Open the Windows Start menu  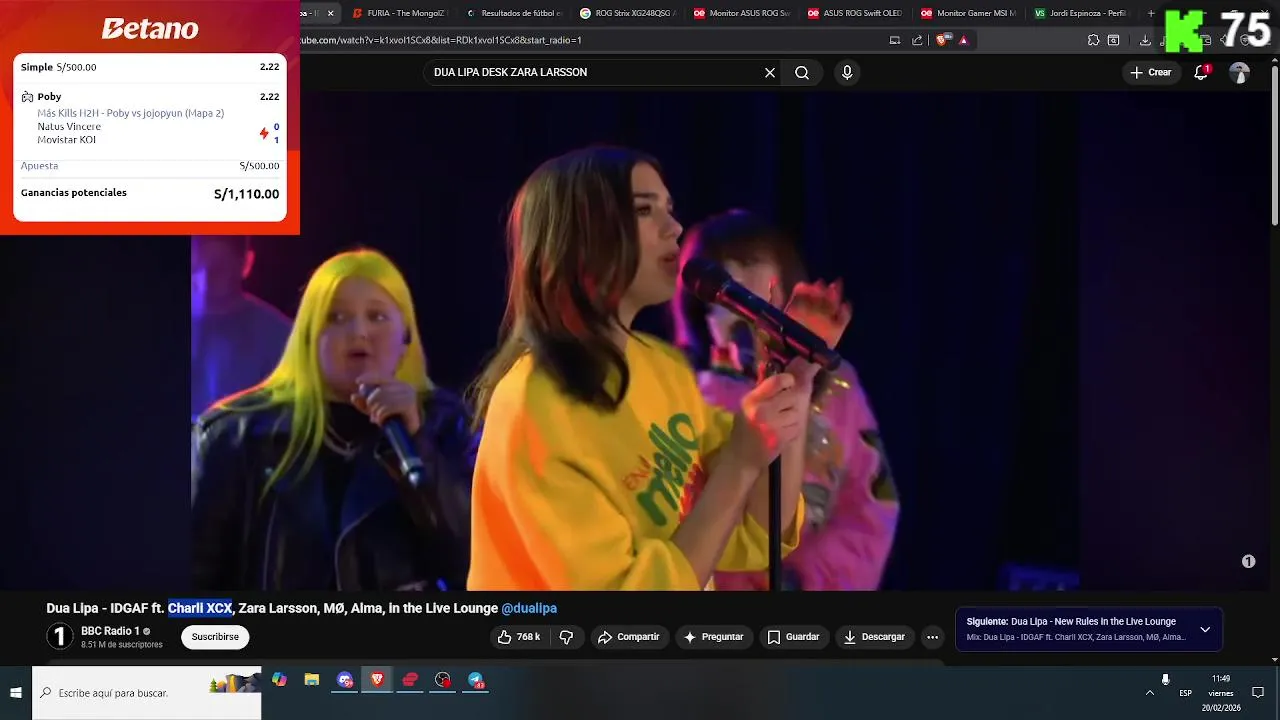(16, 692)
